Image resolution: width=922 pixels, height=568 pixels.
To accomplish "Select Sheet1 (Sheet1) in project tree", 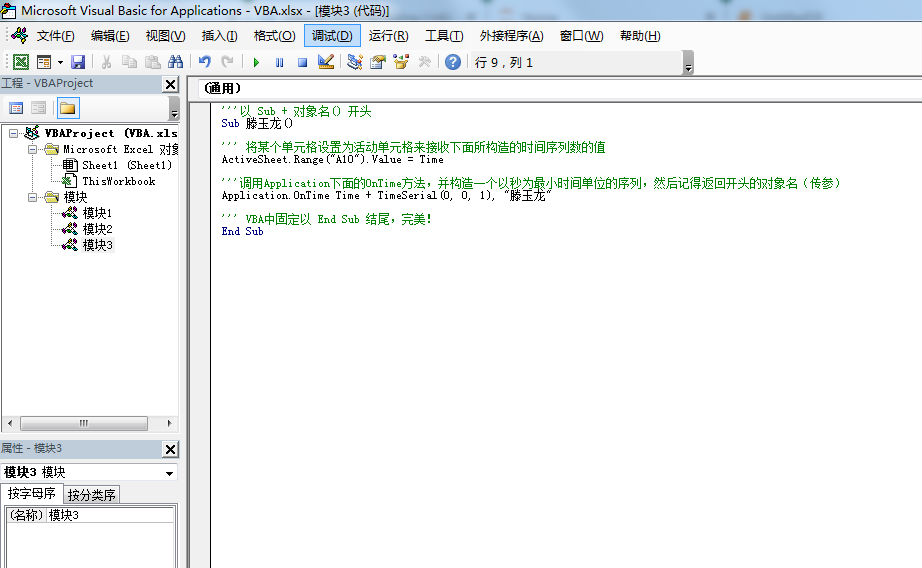I will (x=126, y=165).
